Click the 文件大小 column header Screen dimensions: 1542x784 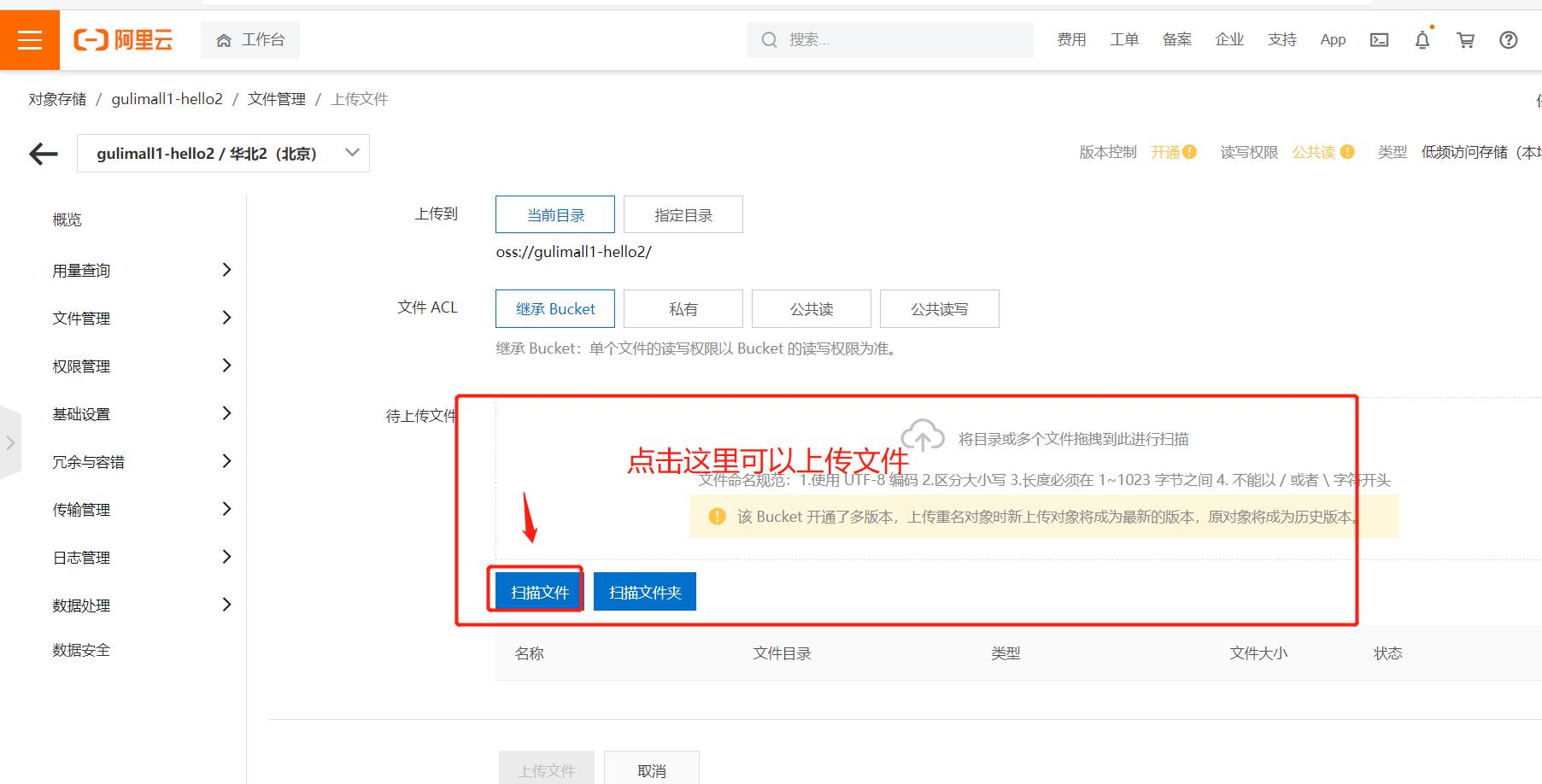point(1259,653)
